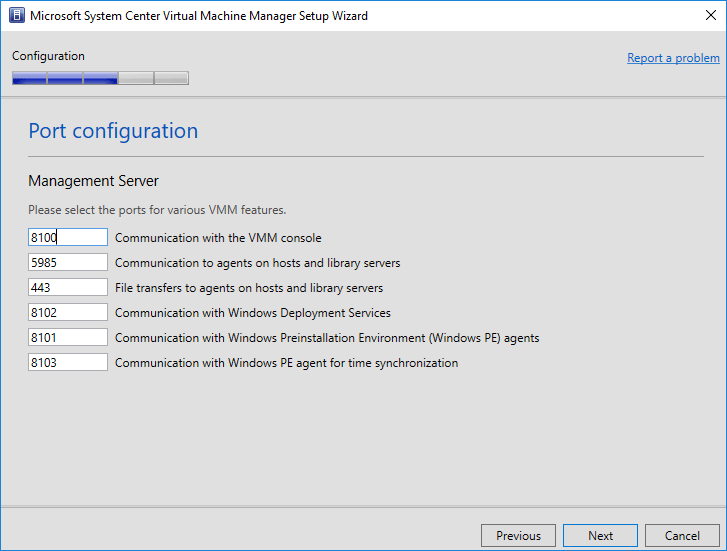
Task: Open the Report a problem link
Action: [673, 58]
